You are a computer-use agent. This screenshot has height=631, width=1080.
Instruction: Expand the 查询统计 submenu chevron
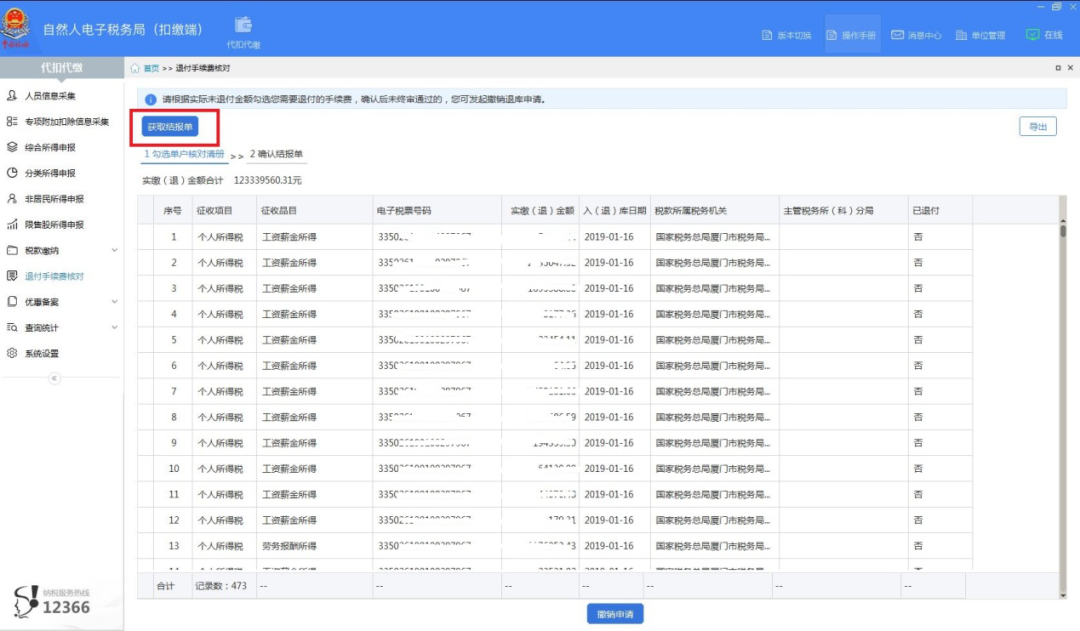pyautogui.click(x=114, y=327)
